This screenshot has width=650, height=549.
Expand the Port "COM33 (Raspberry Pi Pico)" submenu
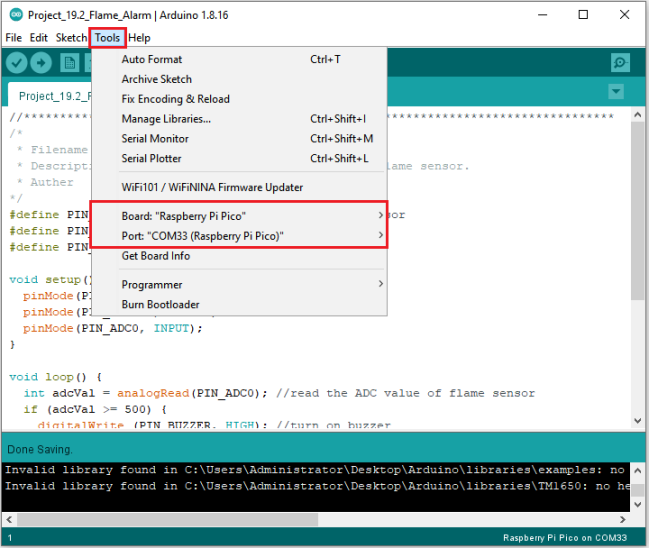coord(239,236)
